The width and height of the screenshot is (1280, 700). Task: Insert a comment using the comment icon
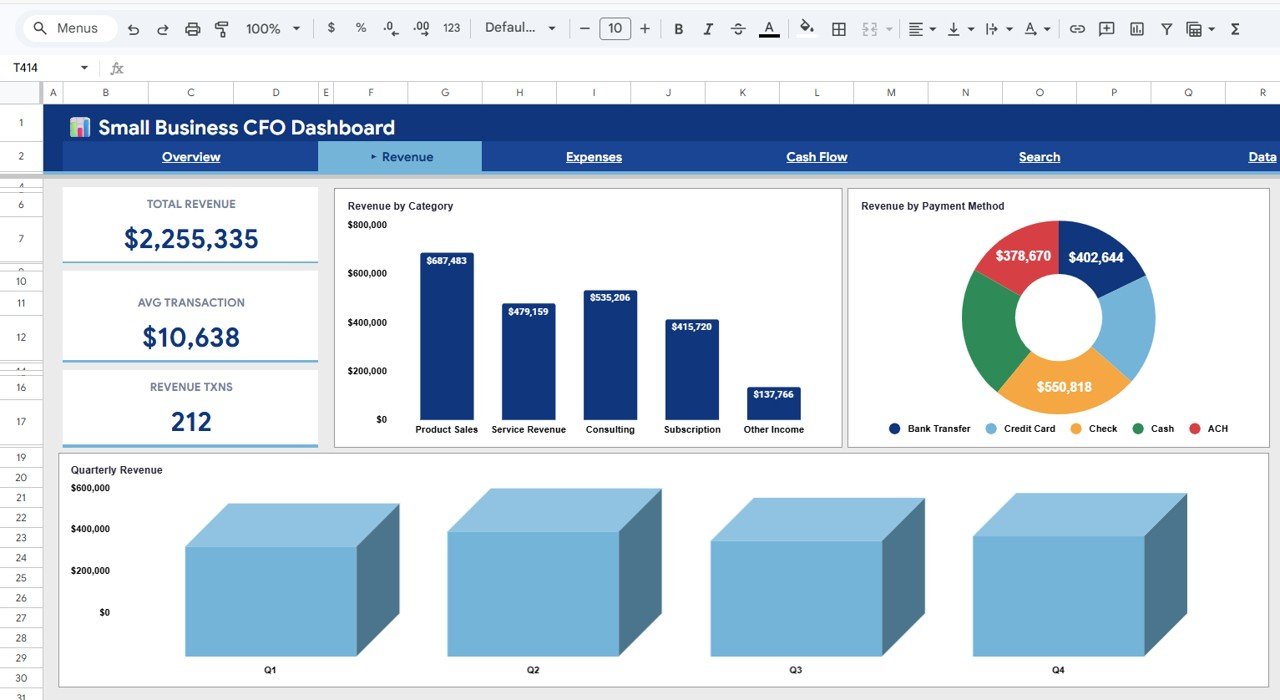tap(1106, 28)
